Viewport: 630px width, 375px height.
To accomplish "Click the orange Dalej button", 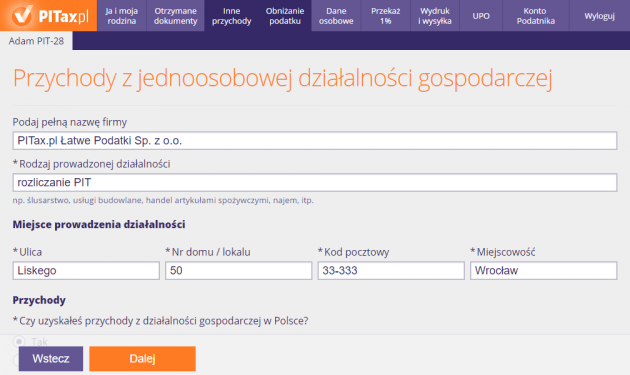I will click(x=142, y=359).
